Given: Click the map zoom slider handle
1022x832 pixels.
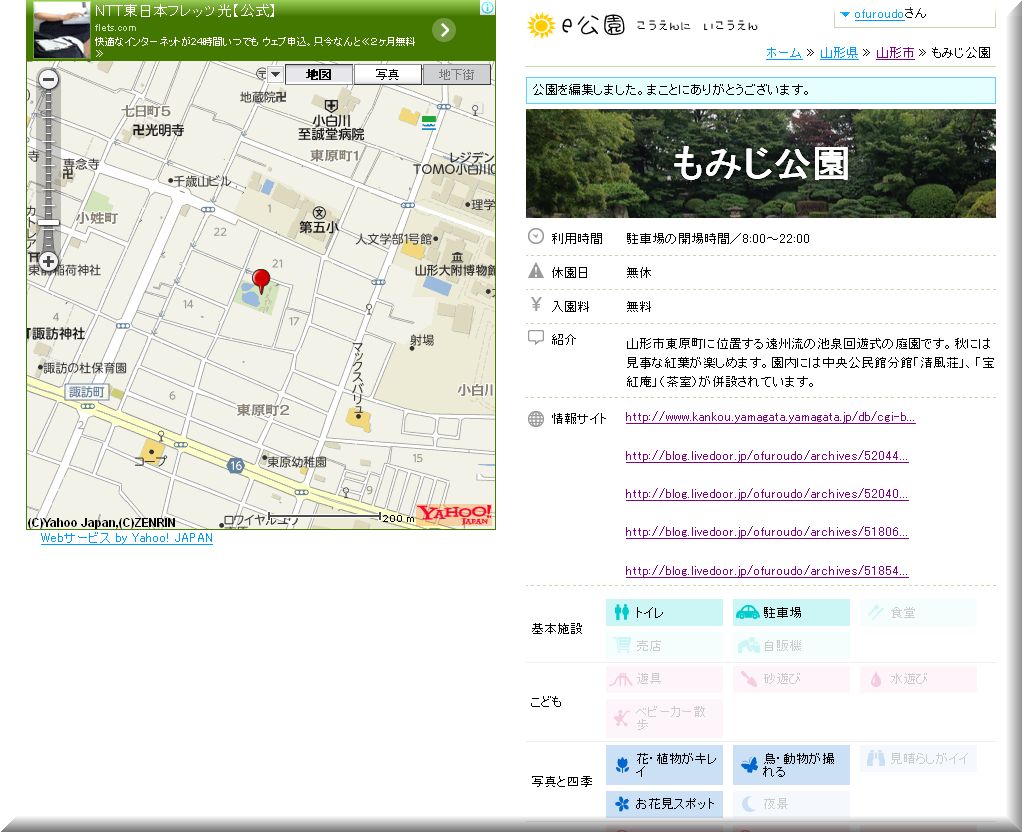Looking at the screenshot, I should [48, 223].
